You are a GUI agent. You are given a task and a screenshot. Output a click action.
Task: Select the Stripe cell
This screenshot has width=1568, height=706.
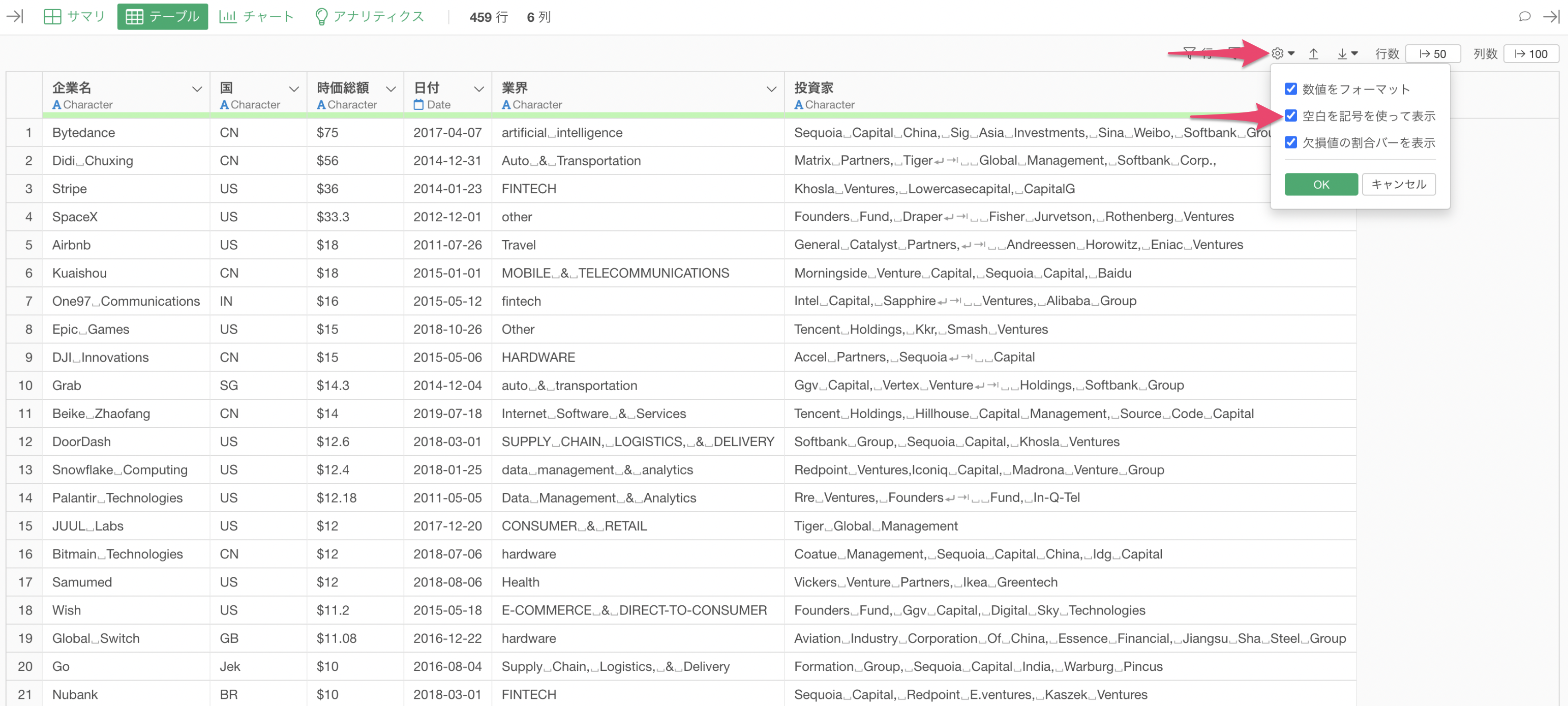[126, 188]
